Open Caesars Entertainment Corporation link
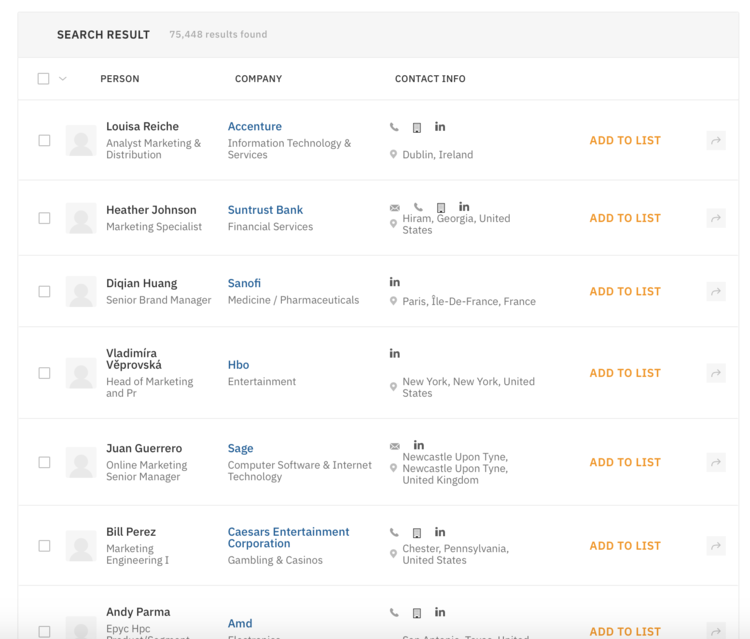The width and height of the screenshot is (750, 639). click(x=288, y=538)
